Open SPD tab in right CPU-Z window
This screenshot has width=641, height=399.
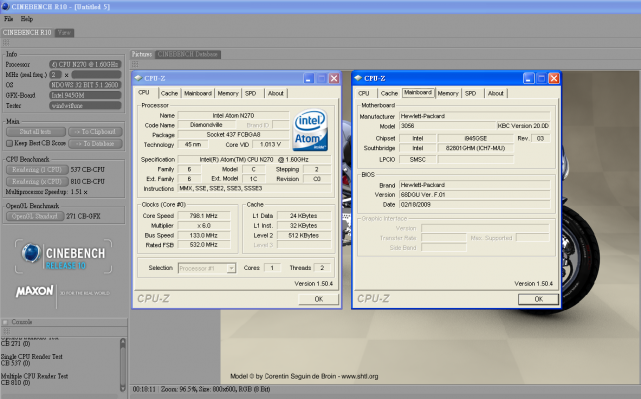[x=471, y=93]
